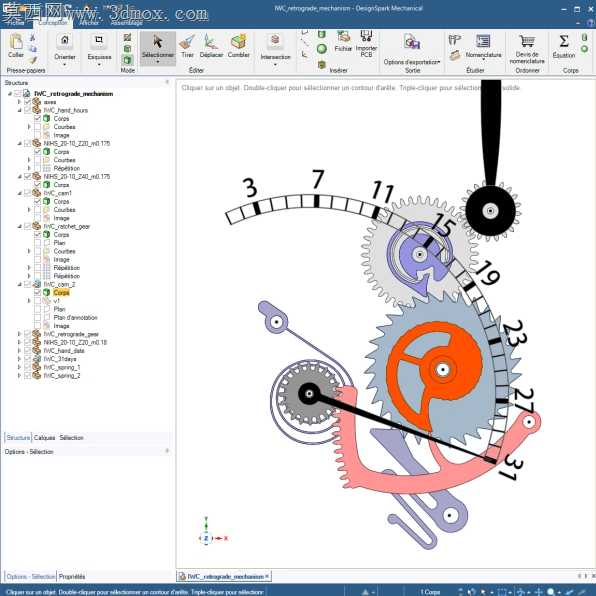This screenshot has height=596, width=596.
Task: Click the section mode icon in Mode
Action: 127,49
